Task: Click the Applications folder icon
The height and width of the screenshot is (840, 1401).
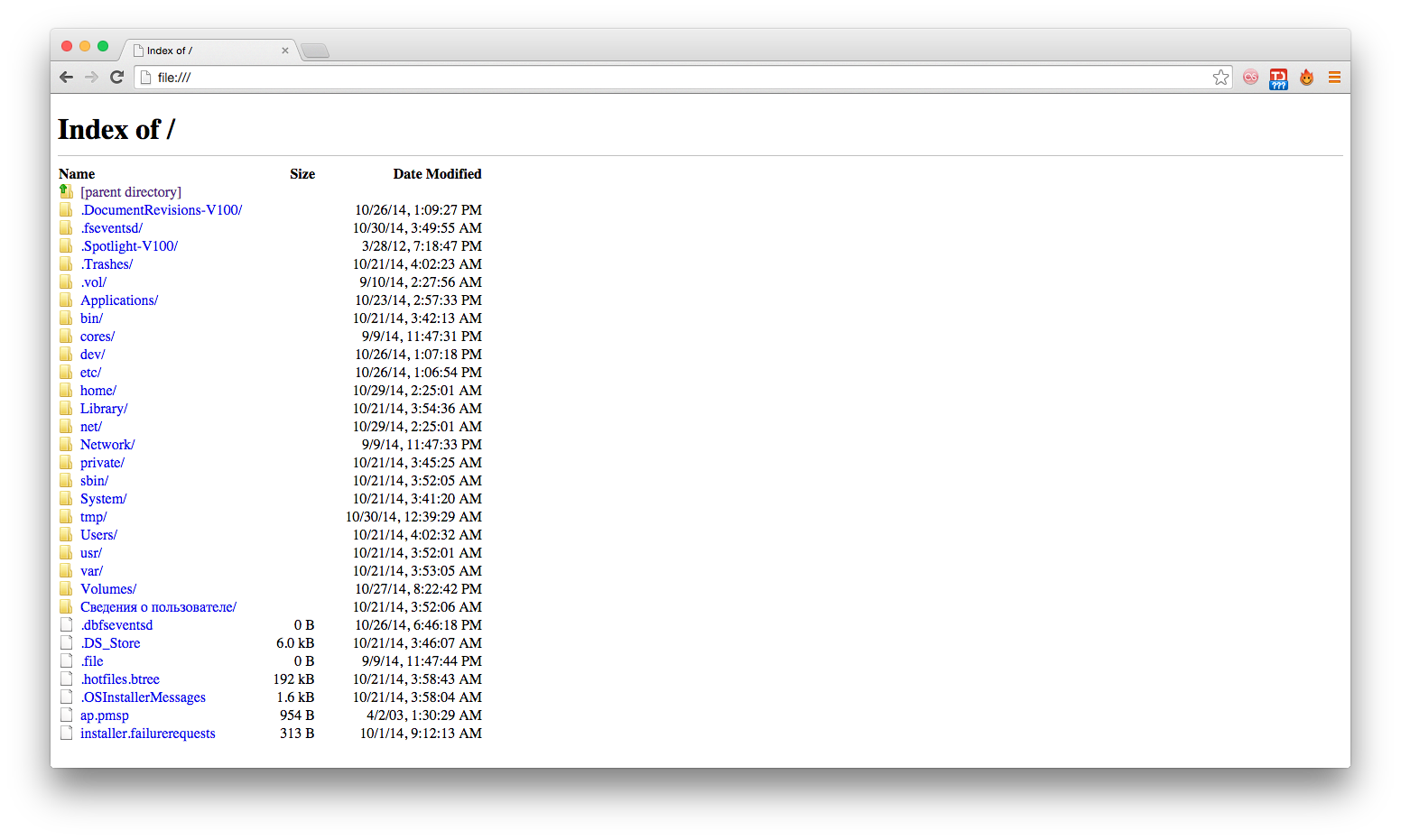Action: [66, 300]
